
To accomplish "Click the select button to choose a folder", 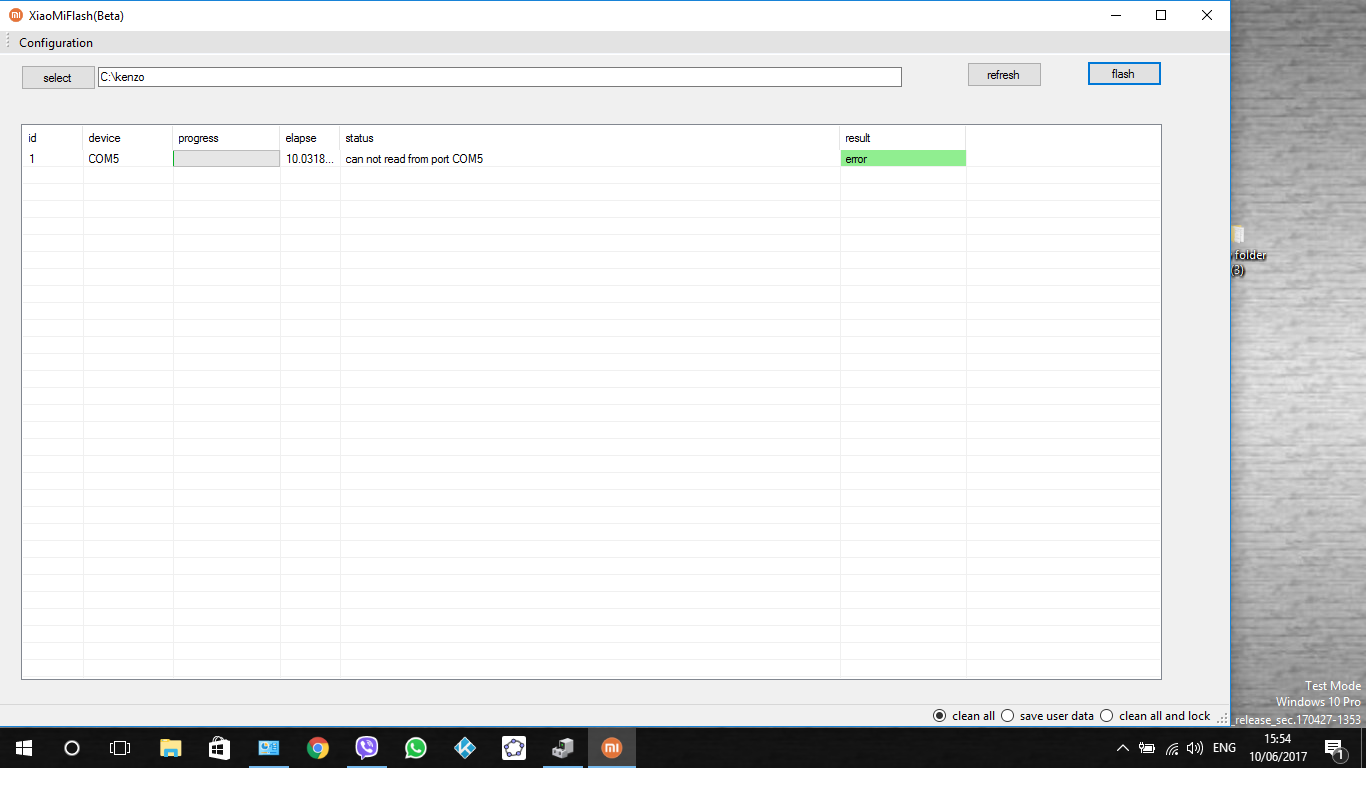I will point(58,78).
